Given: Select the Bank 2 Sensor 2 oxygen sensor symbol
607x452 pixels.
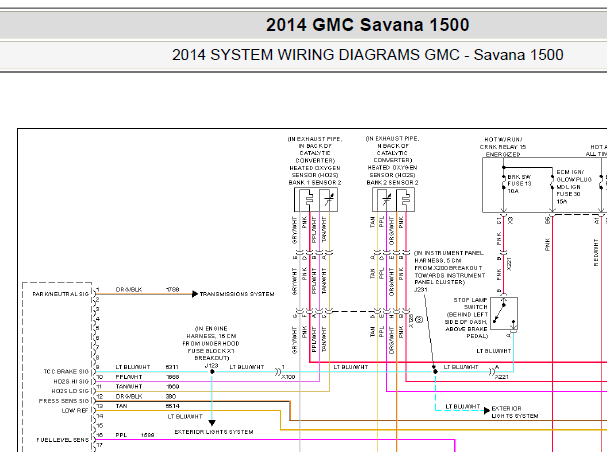Looking at the screenshot, I should click(393, 200).
